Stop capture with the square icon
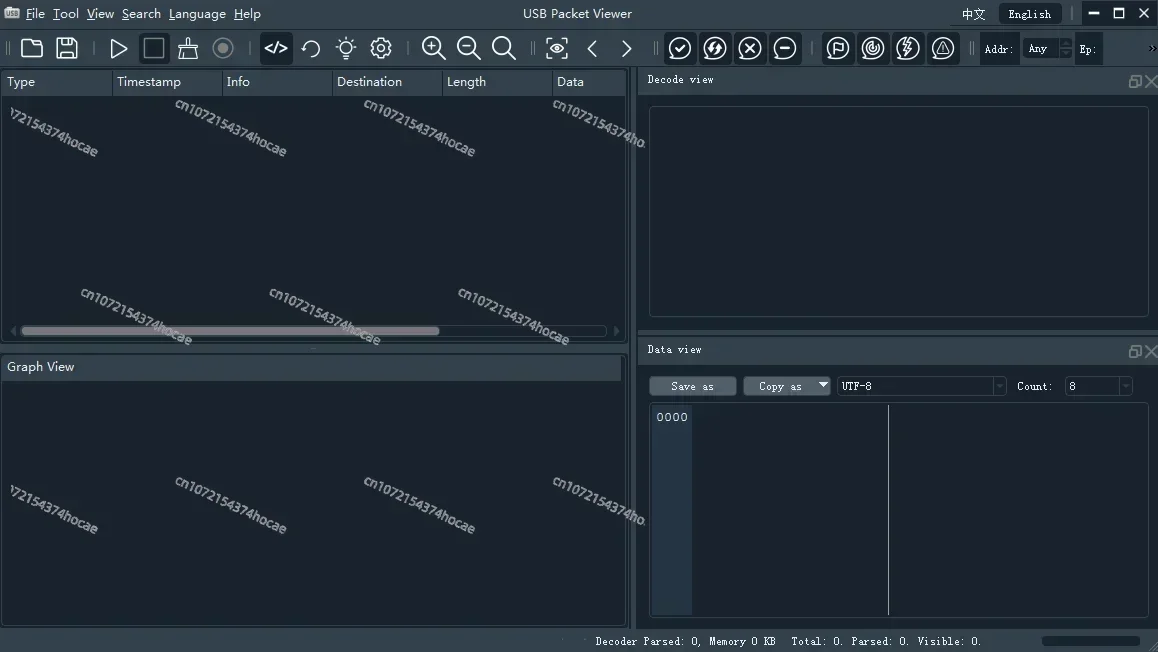 pyautogui.click(x=154, y=49)
